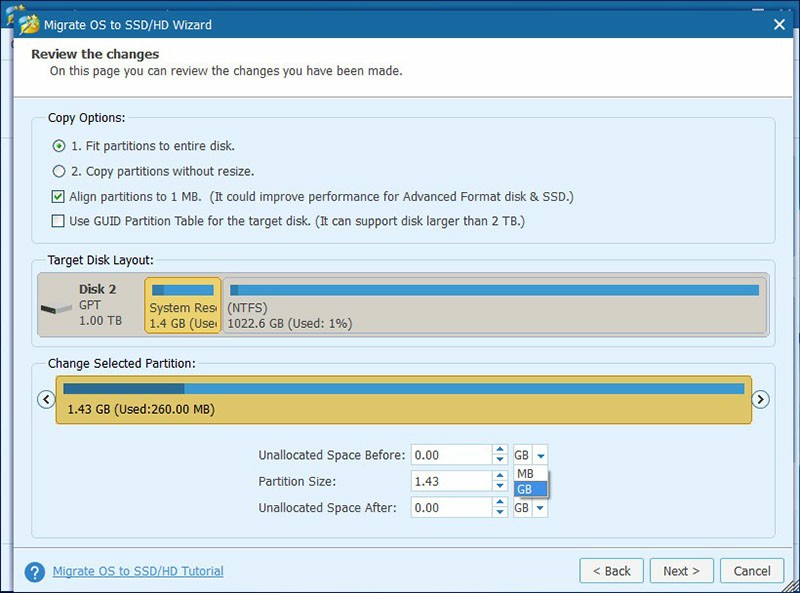
Task: Click the blue help question mark icon
Action: 35,572
